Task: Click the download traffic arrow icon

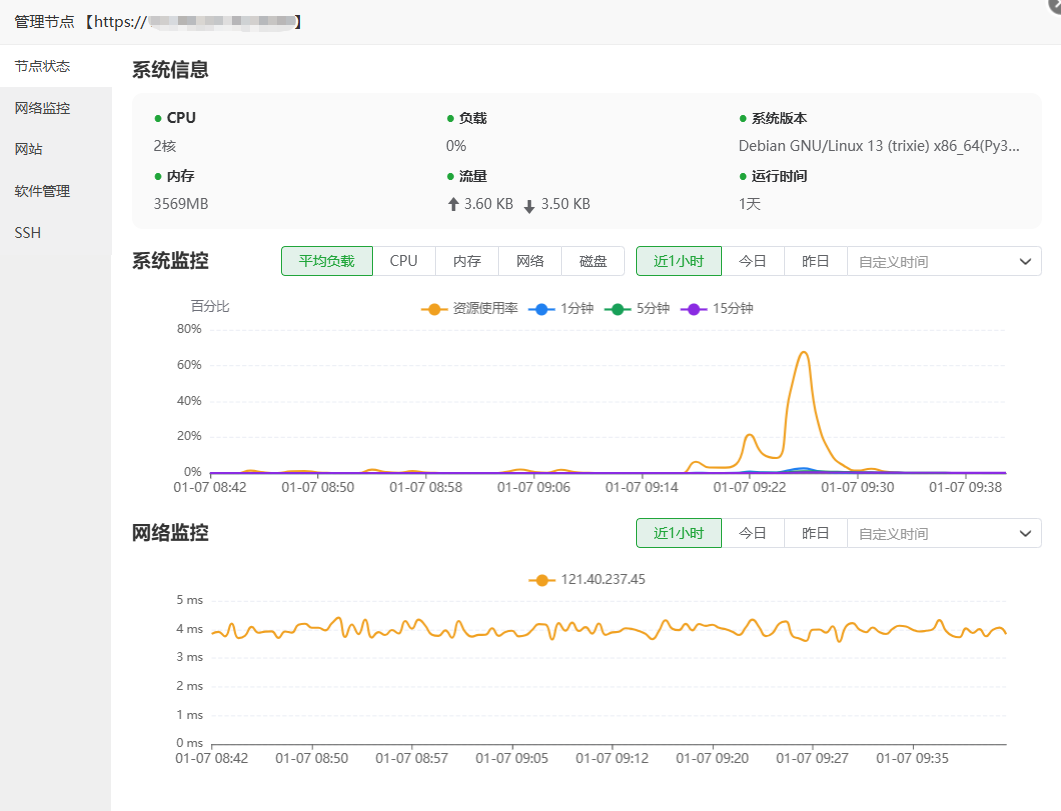Action: [x=529, y=205]
